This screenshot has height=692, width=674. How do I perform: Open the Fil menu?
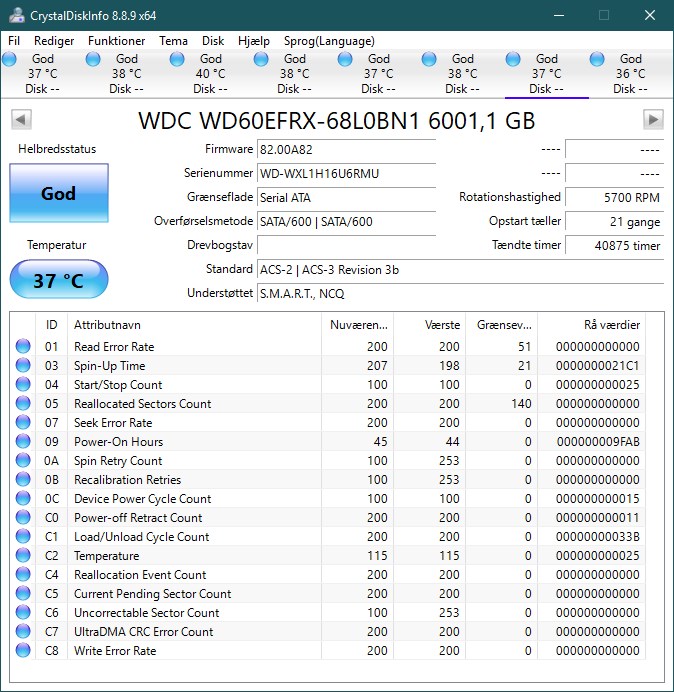pyautogui.click(x=14, y=41)
